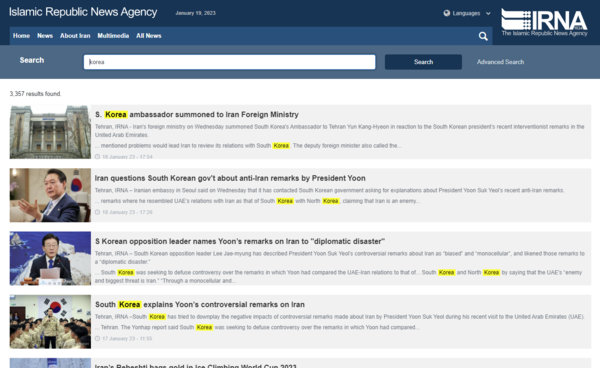Select the Multimedia menu item
Image resolution: width=600 pixels, height=368 pixels.
(x=113, y=36)
